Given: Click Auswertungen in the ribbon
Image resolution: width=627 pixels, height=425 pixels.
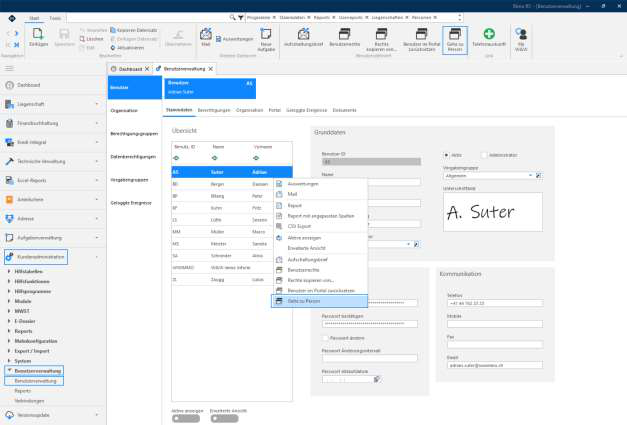Looking at the screenshot, I should click(235, 39).
